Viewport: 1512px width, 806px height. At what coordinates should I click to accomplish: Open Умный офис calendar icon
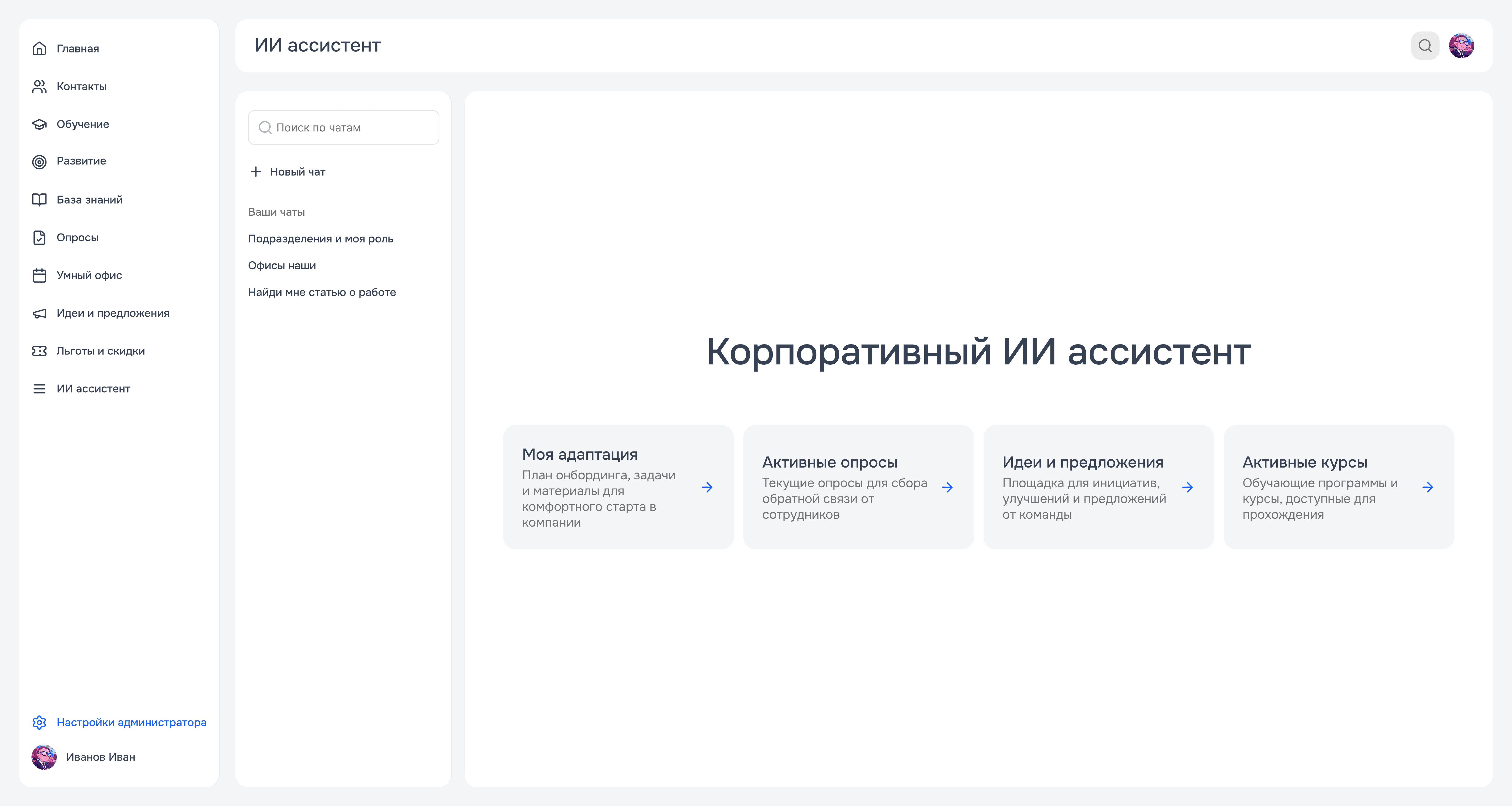tap(39, 276)
